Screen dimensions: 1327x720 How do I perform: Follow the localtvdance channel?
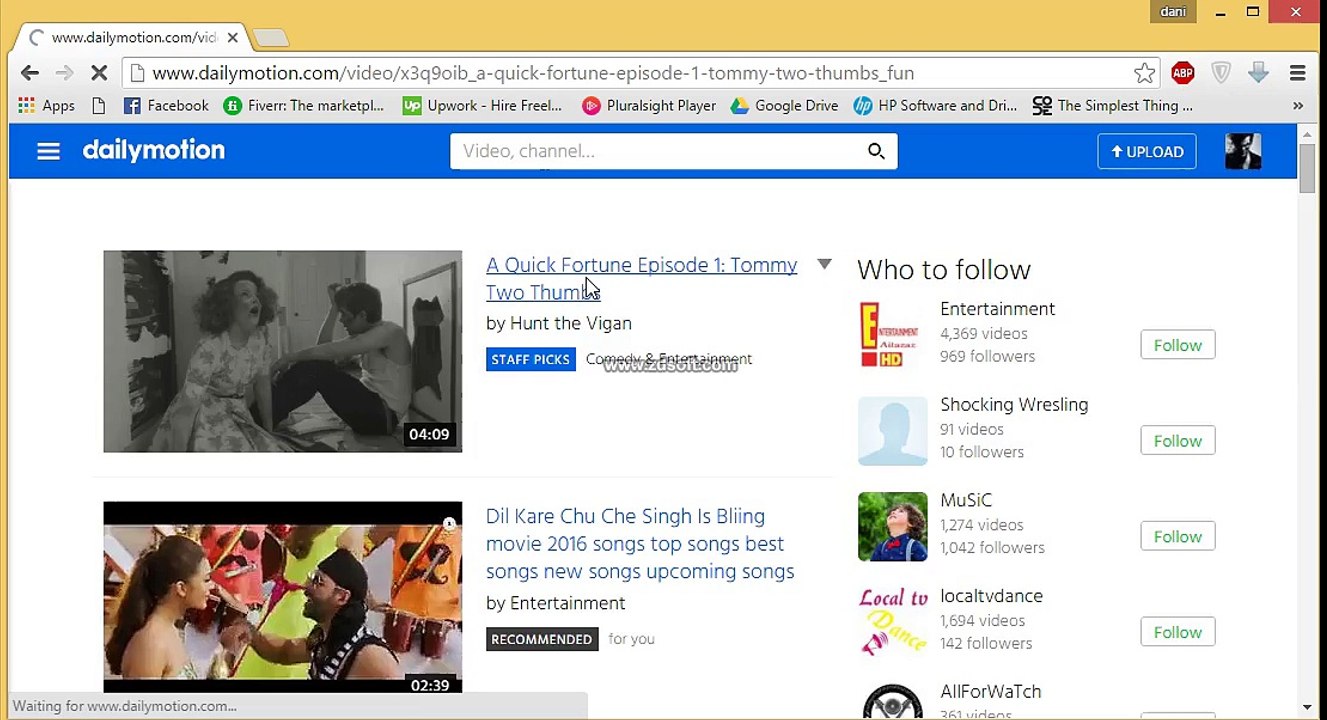tap(1178, 632)
